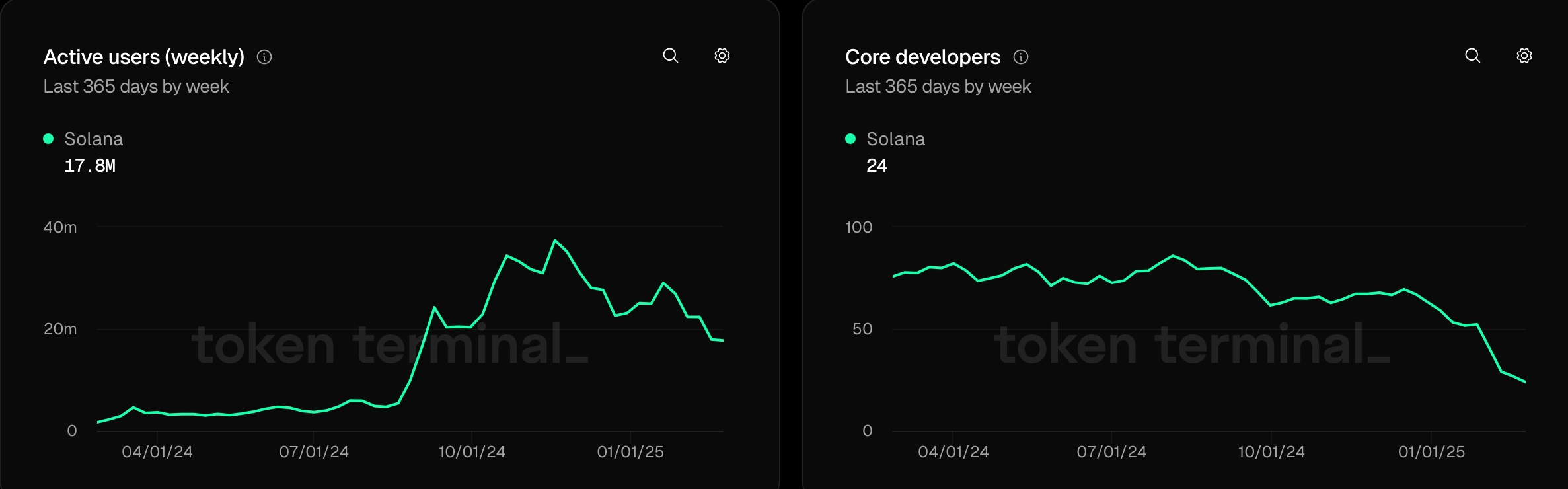Viewport: 1568px width, 489px height.
Task: Click 'Last 365 days by week' under Core developers
Action: 938,87
